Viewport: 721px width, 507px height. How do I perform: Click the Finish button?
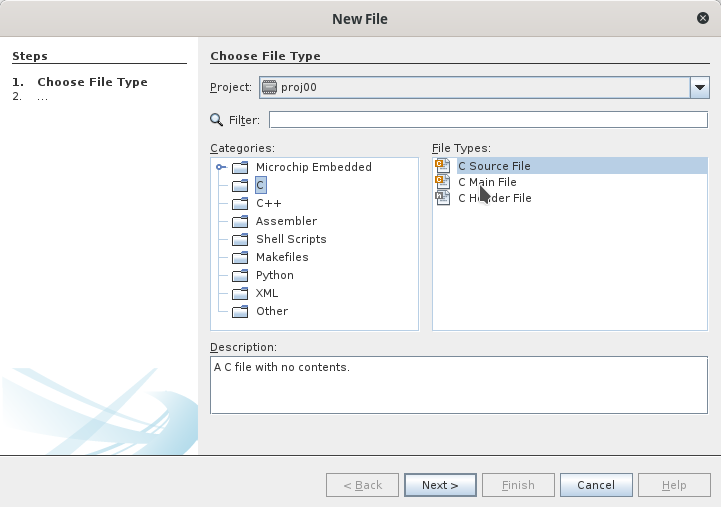pos(518,485)
